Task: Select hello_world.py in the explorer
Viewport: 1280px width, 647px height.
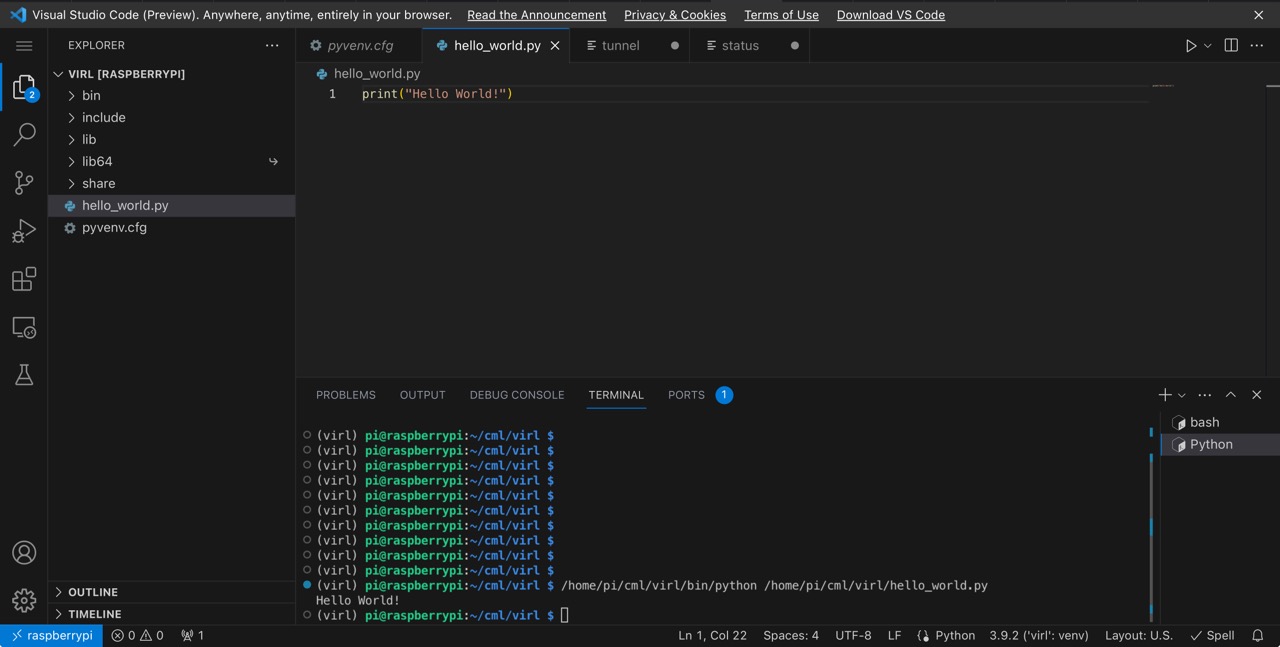Action: (171, 206)
